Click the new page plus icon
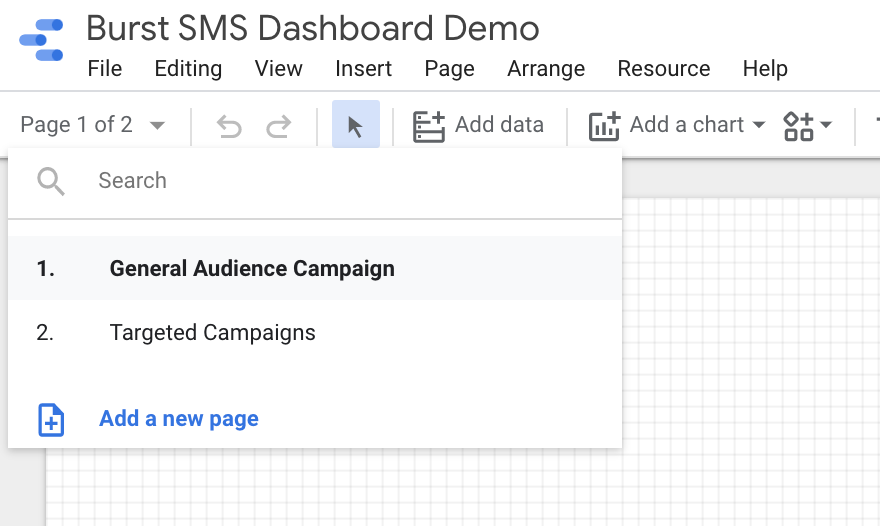 click(x=51, y=419)
